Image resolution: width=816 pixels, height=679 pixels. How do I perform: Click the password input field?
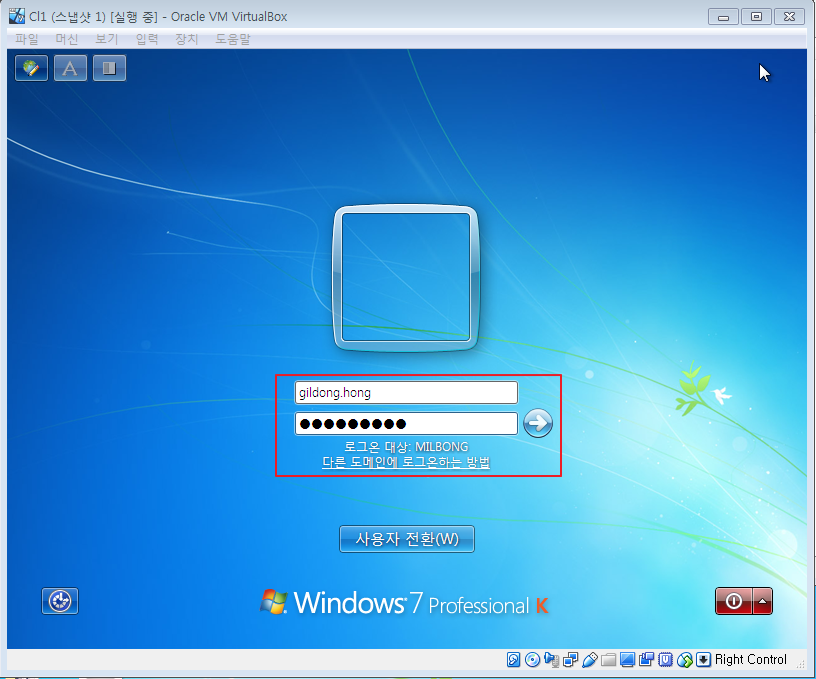(406, 424)
